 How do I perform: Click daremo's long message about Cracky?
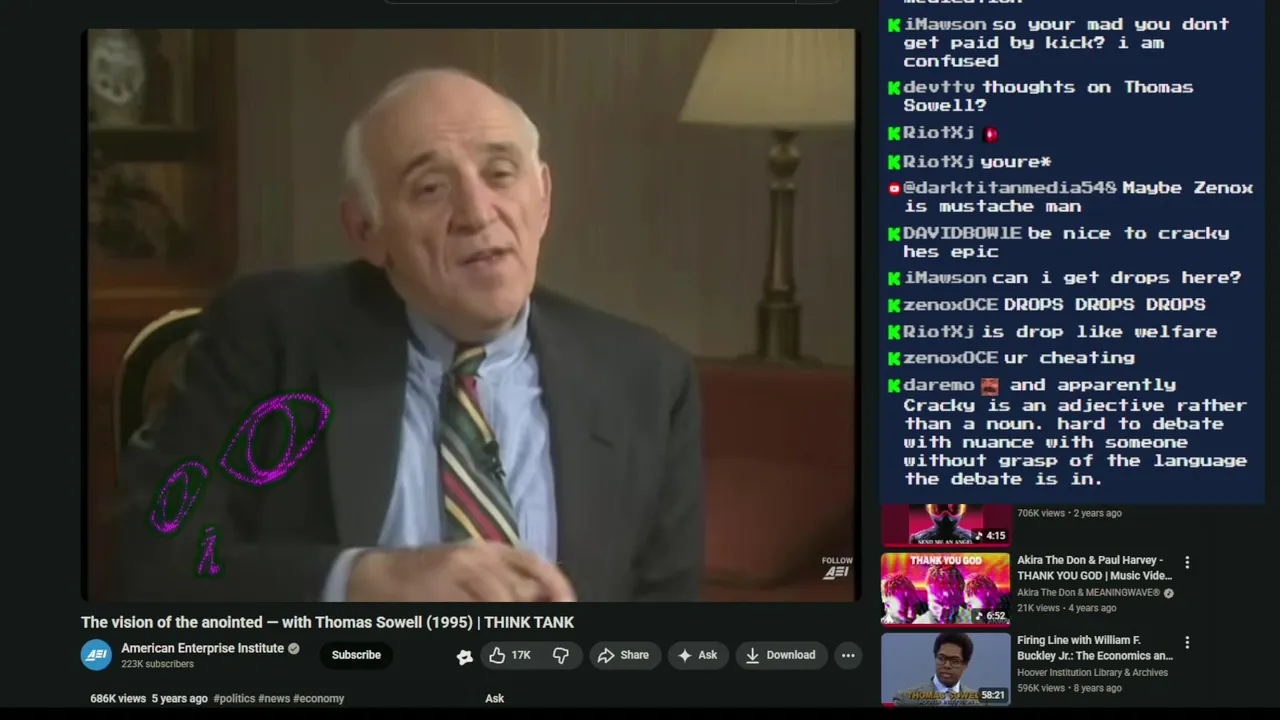pyautogui.click(x=1068, y=431)
